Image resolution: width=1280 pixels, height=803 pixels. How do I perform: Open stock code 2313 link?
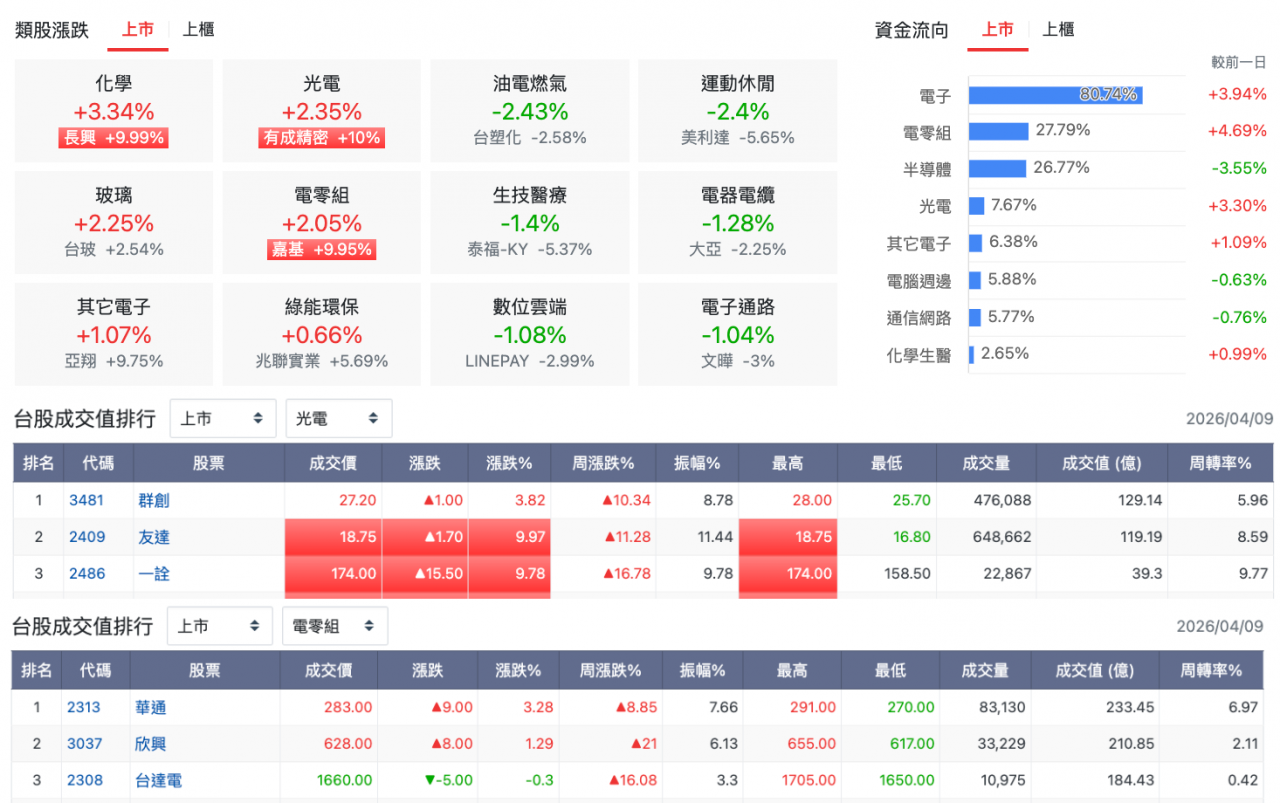(x=84, y=707)
